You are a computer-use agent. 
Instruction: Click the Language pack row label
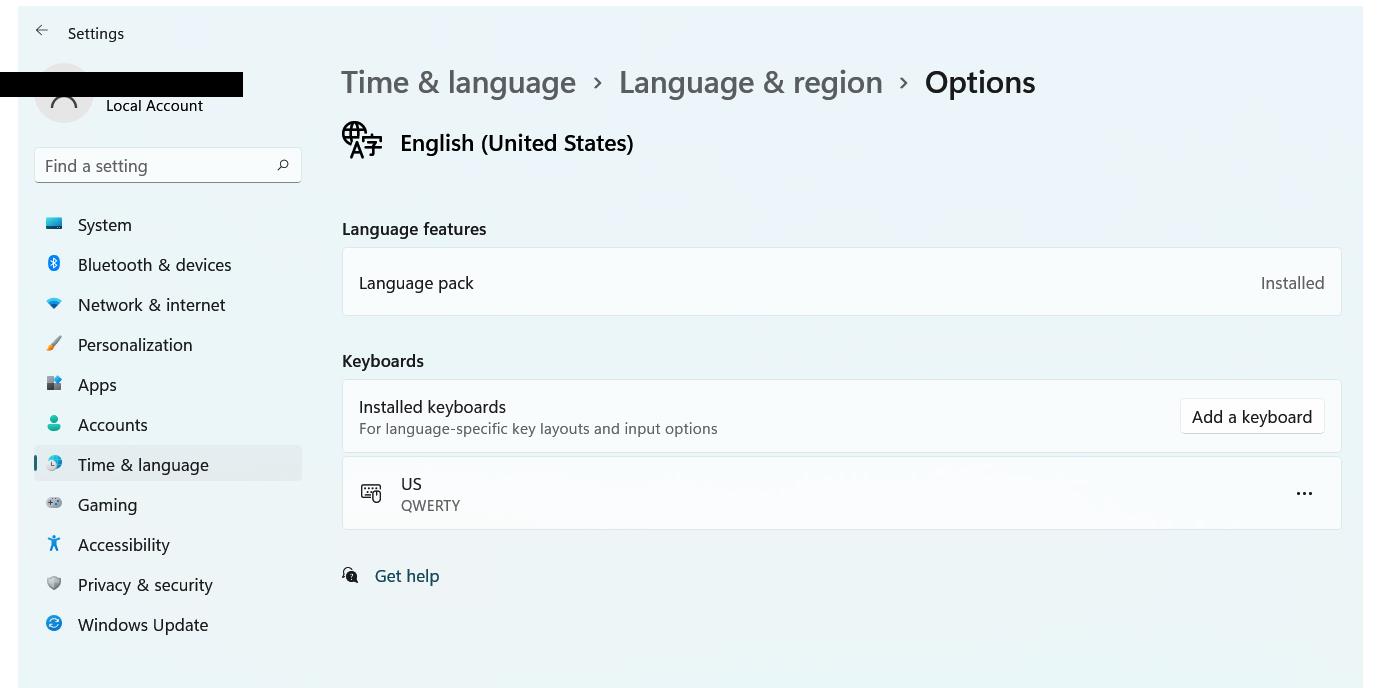(416, 283)
